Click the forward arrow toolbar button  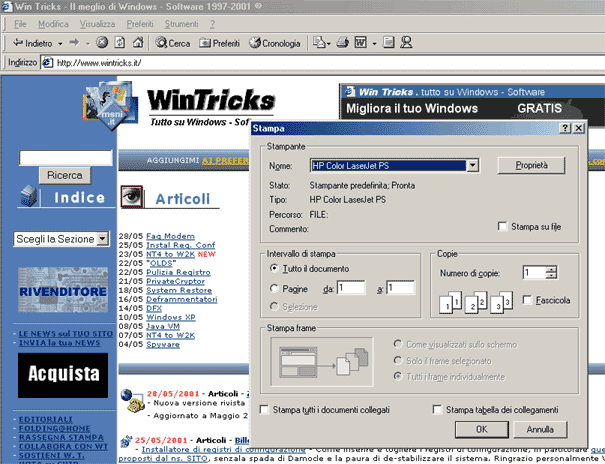click(x=74, y=43)
